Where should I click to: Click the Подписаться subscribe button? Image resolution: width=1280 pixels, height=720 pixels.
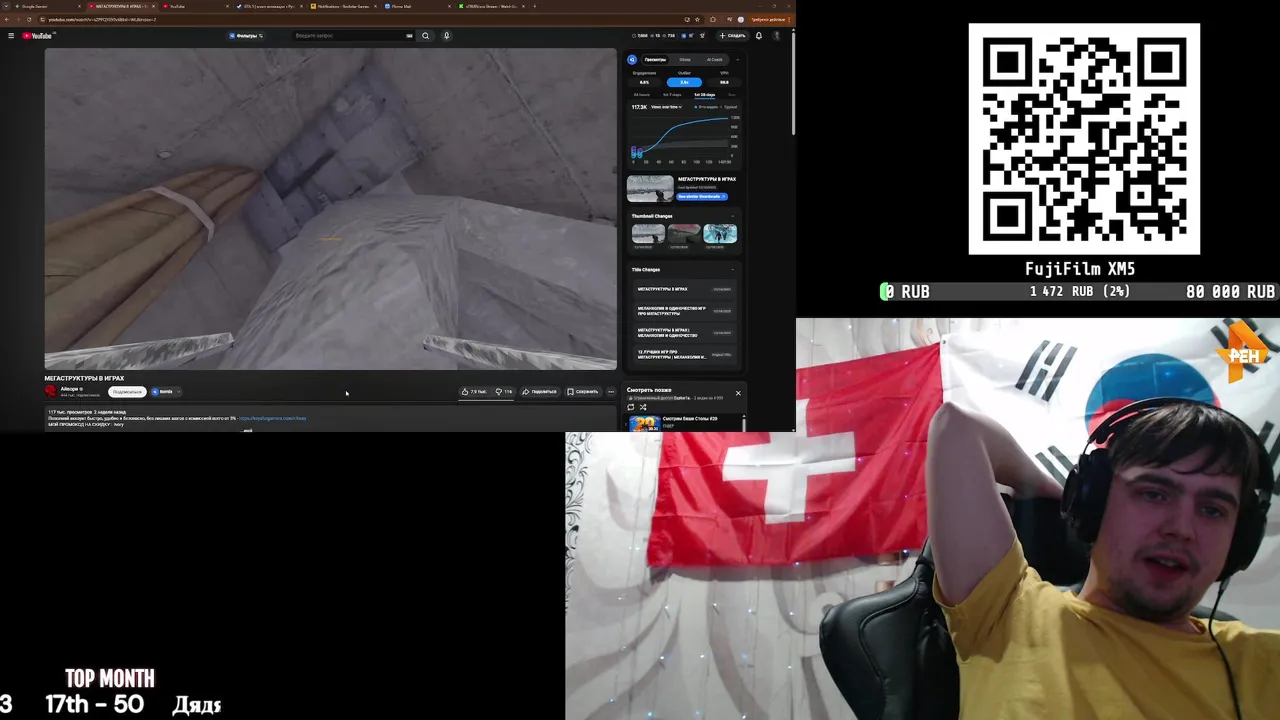(x=127, y=392)
